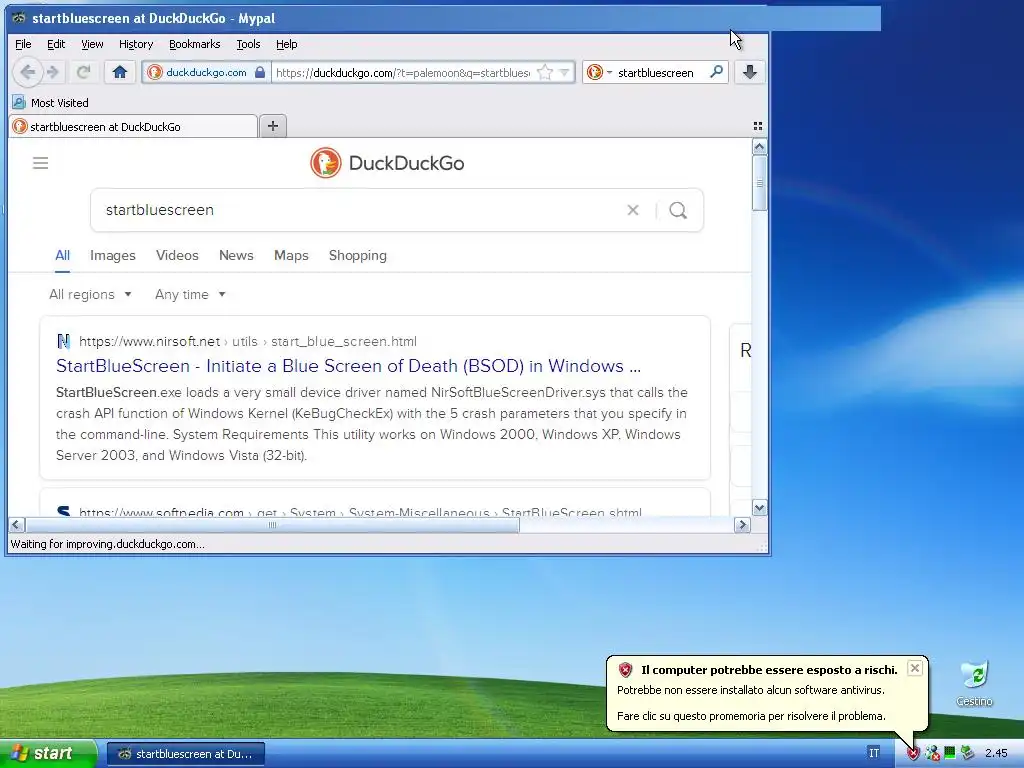
Task: Open the tab groups grid icon
Action: tap(758, 126)
